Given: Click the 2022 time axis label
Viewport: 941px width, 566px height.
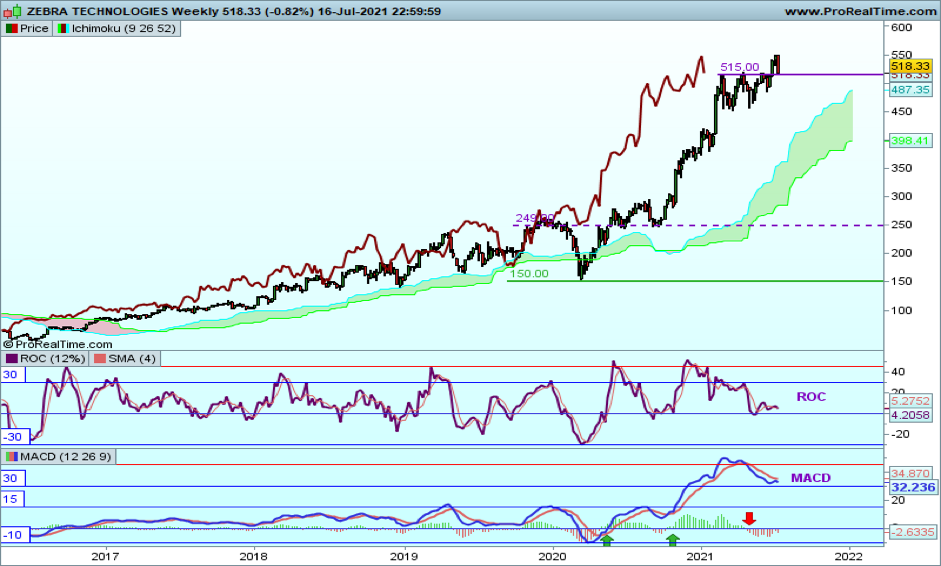Looking at the screenshot, I should pyautogui.click(x=850, y=556).
